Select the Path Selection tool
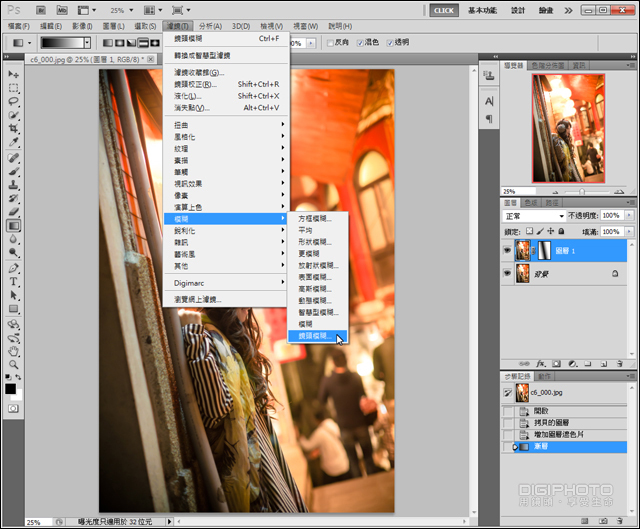The width and height of the screenshot is (640, 529). coord(13,295)
